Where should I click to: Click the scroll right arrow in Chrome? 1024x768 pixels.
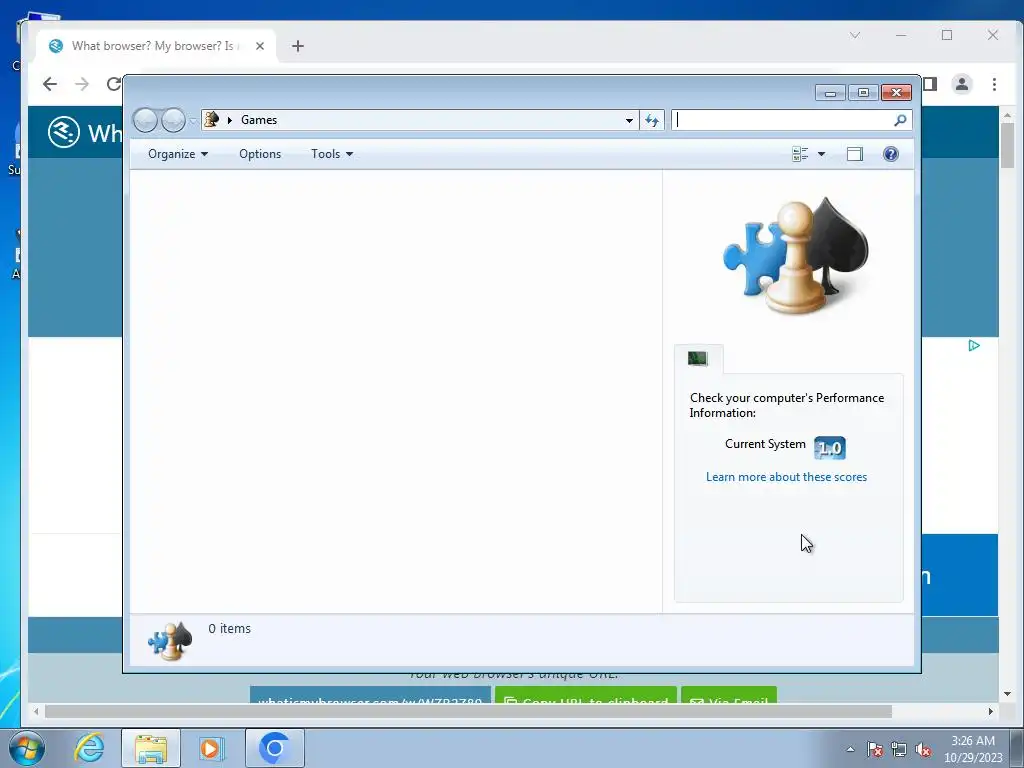[x=991, y=711]
